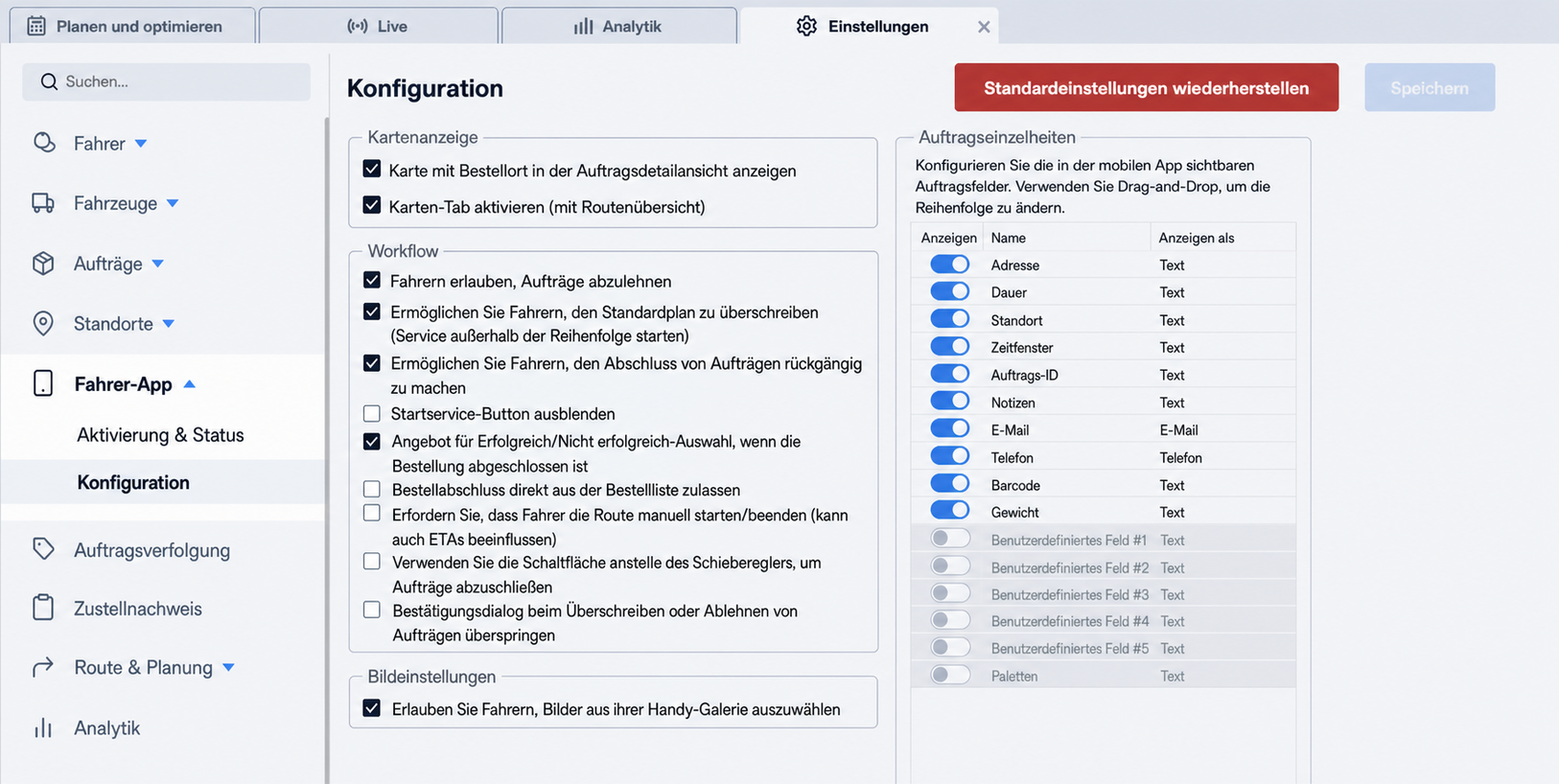Screen dimensions: 1559x784
Task: Toggle off the E-Mail field switch
Action: point(950,428)
